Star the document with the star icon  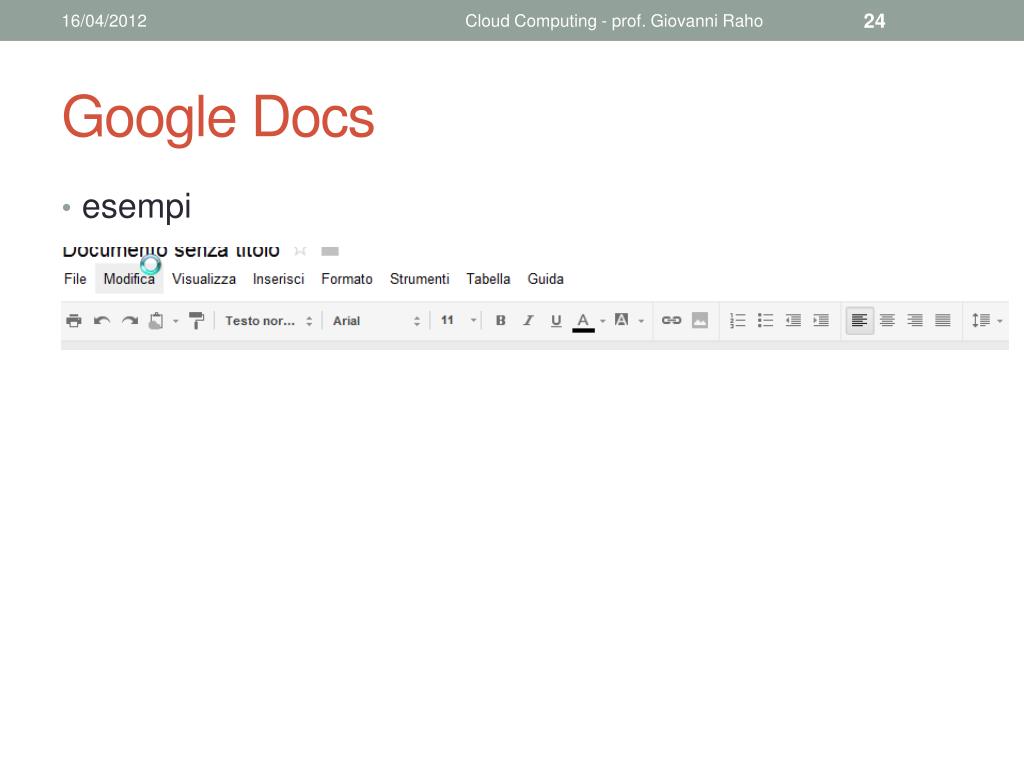(x=300, y=251)
